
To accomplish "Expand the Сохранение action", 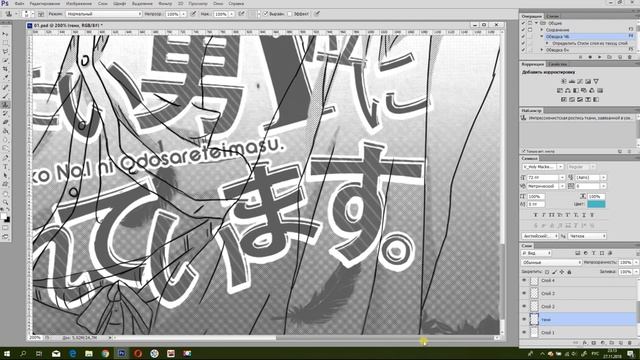I will pos(542,30).
